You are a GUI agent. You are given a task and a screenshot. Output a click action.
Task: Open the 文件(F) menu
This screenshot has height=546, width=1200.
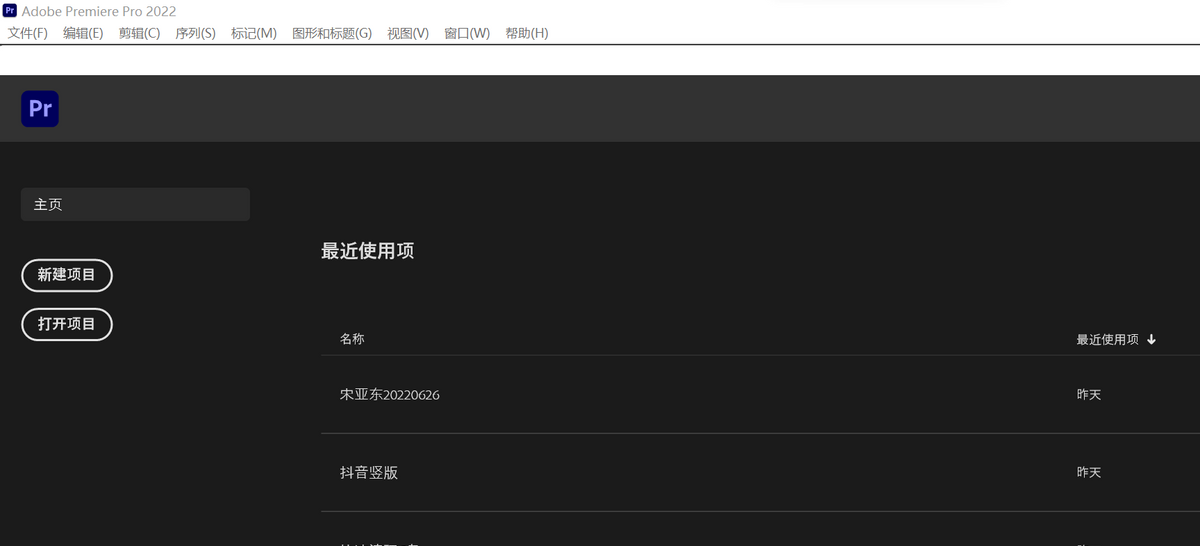coord(28,33)
